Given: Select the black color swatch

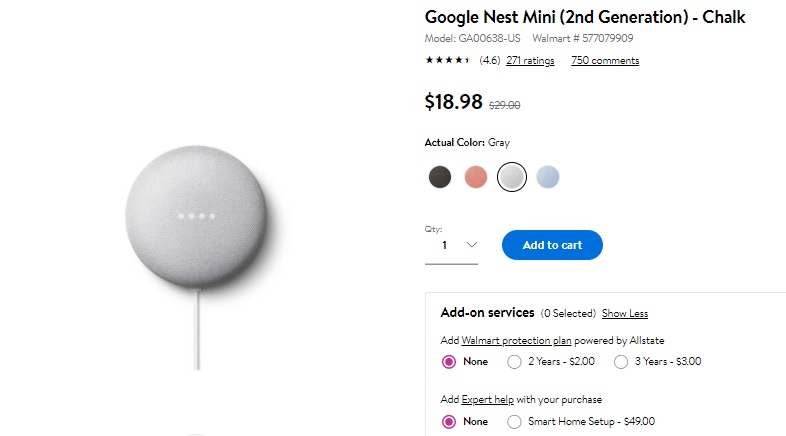Looking at the screenshot, I should (440, 177).
